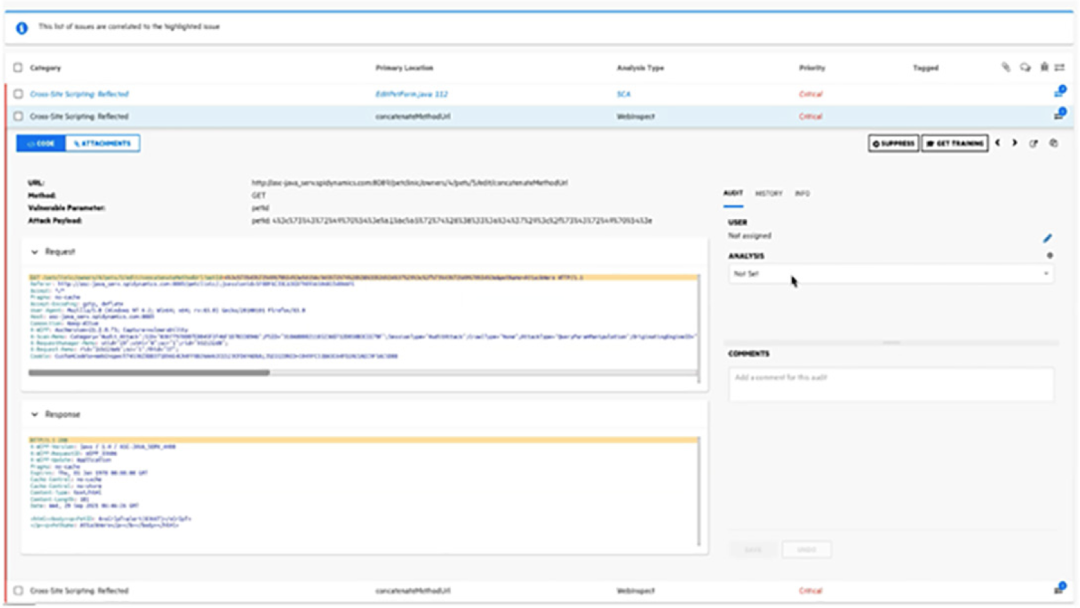
Task: Check the EditPetForm.java issue row checkbox
Action: click(18, 94)
